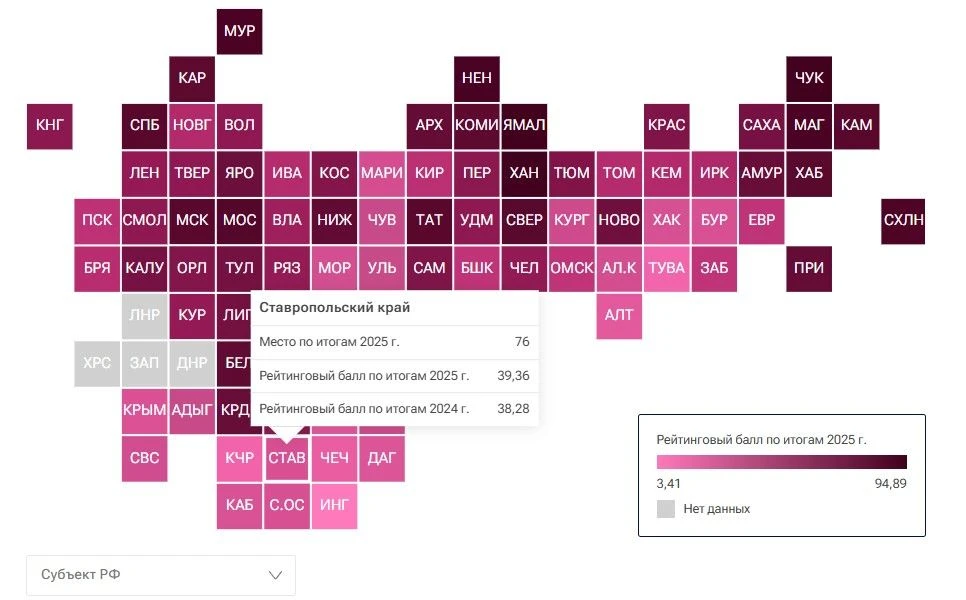The height and width of the screenshot is (600, 966).
Task: Select the КРЫМ tile
Action: (145, 411)
